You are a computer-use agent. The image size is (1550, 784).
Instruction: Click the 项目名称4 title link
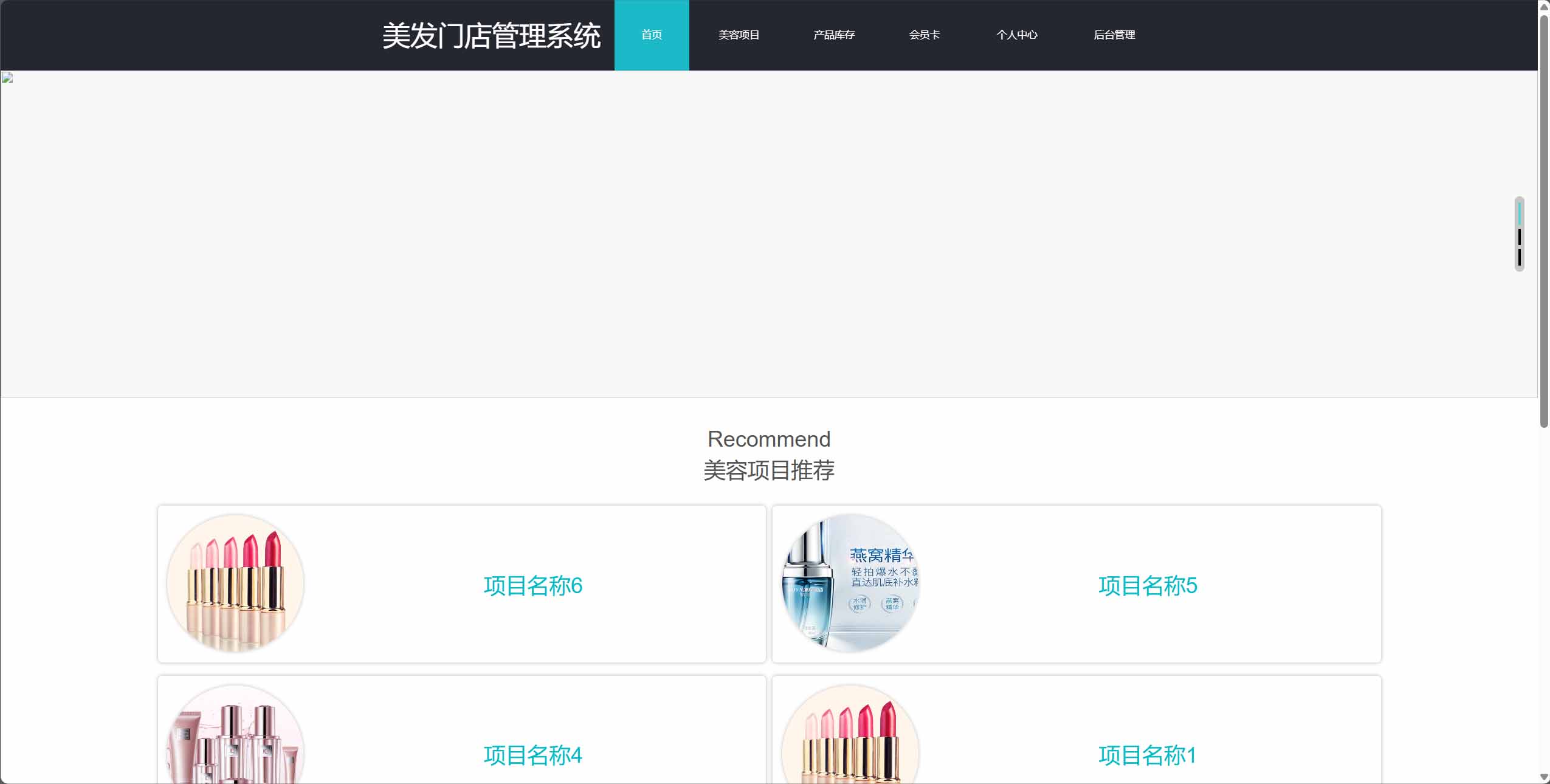pos(533,755)
